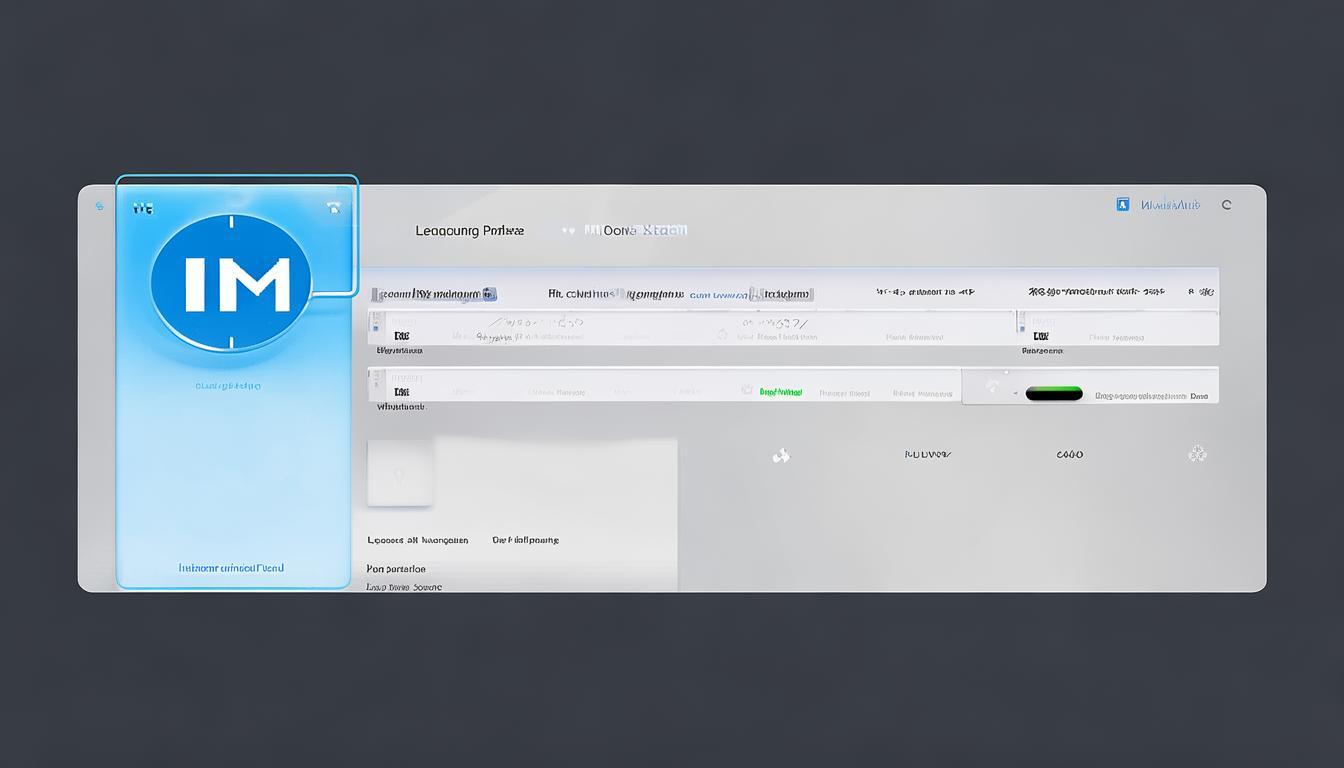
Task: Select the outlined tab beside the blue header text
Action: (x=783, y=294)
